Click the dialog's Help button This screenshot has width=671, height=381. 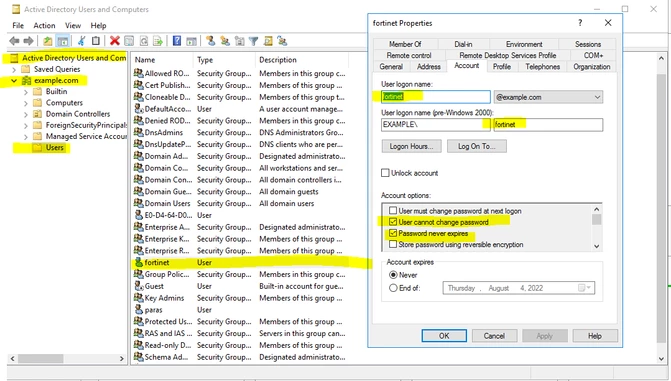coord(595,336)
